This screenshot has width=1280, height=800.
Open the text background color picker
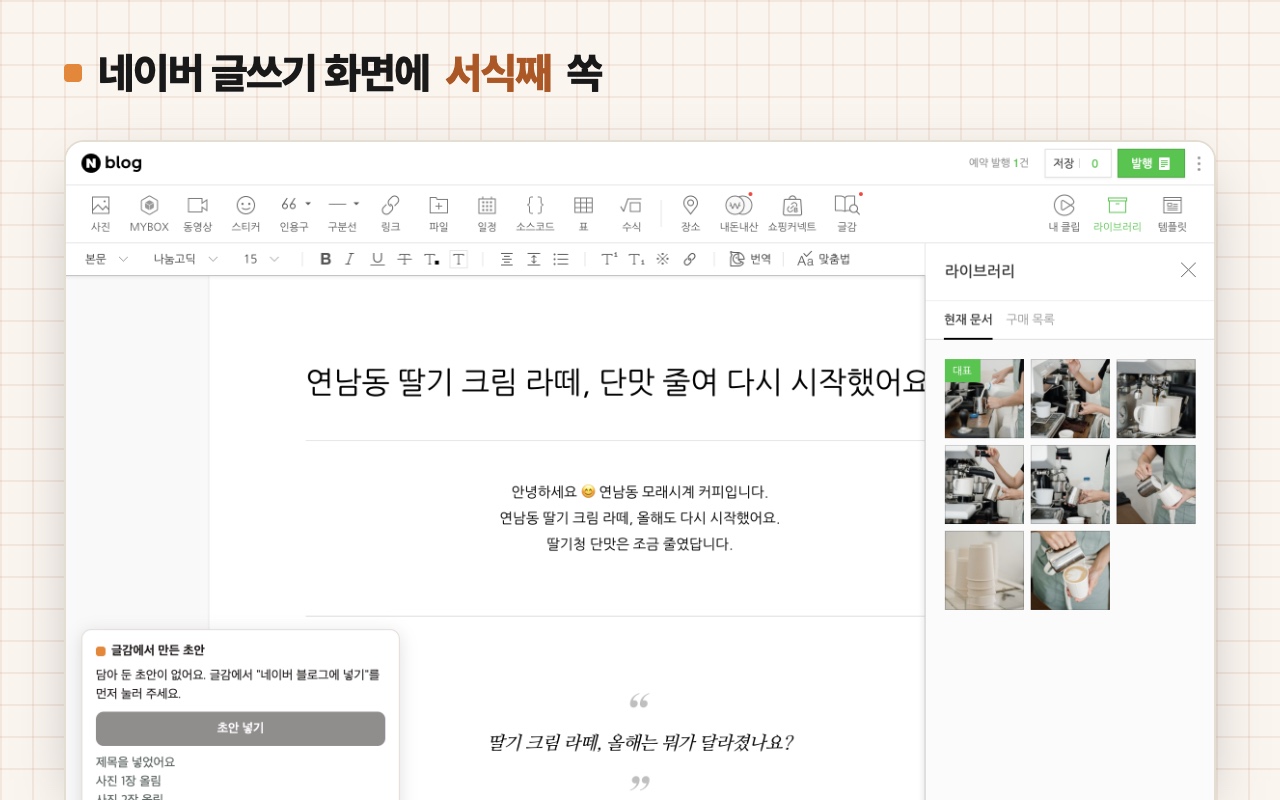458,259
